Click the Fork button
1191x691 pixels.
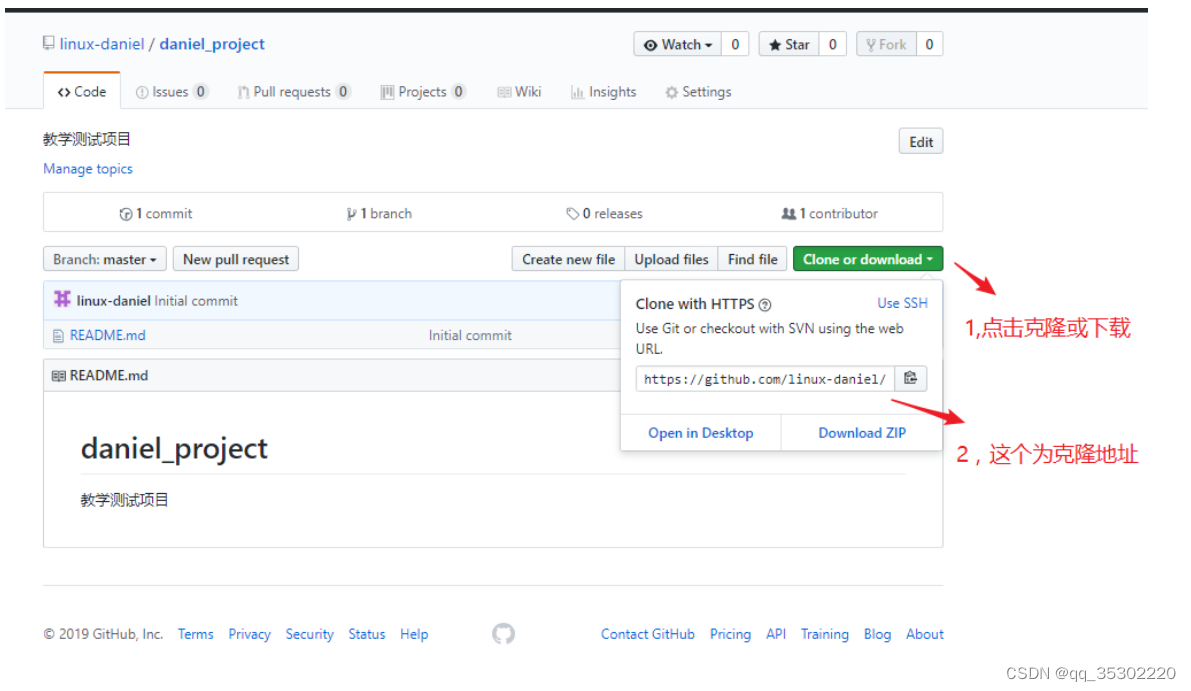886,45
